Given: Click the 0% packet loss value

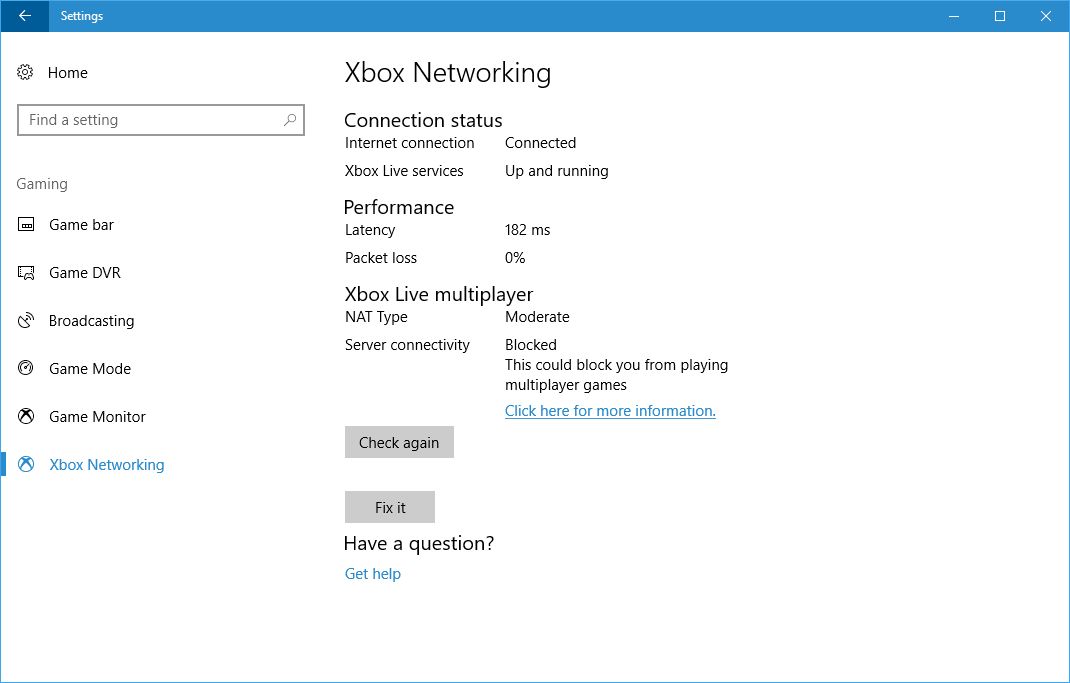Looking at the screenshot, I should click(x=515, y=258).
